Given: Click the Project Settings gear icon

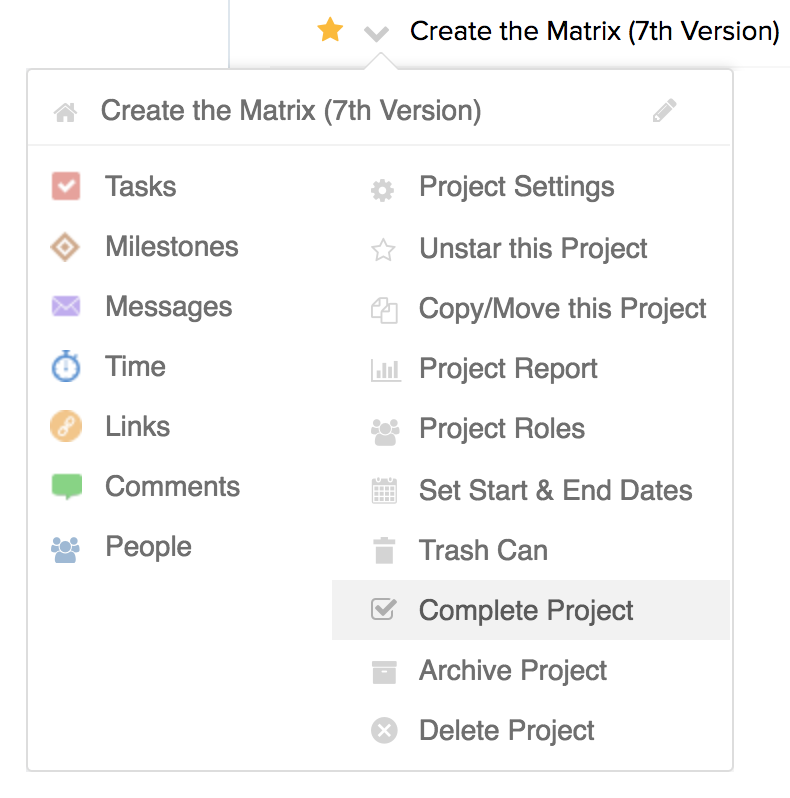Looking at the screenshot, I should tap(382, 190).
